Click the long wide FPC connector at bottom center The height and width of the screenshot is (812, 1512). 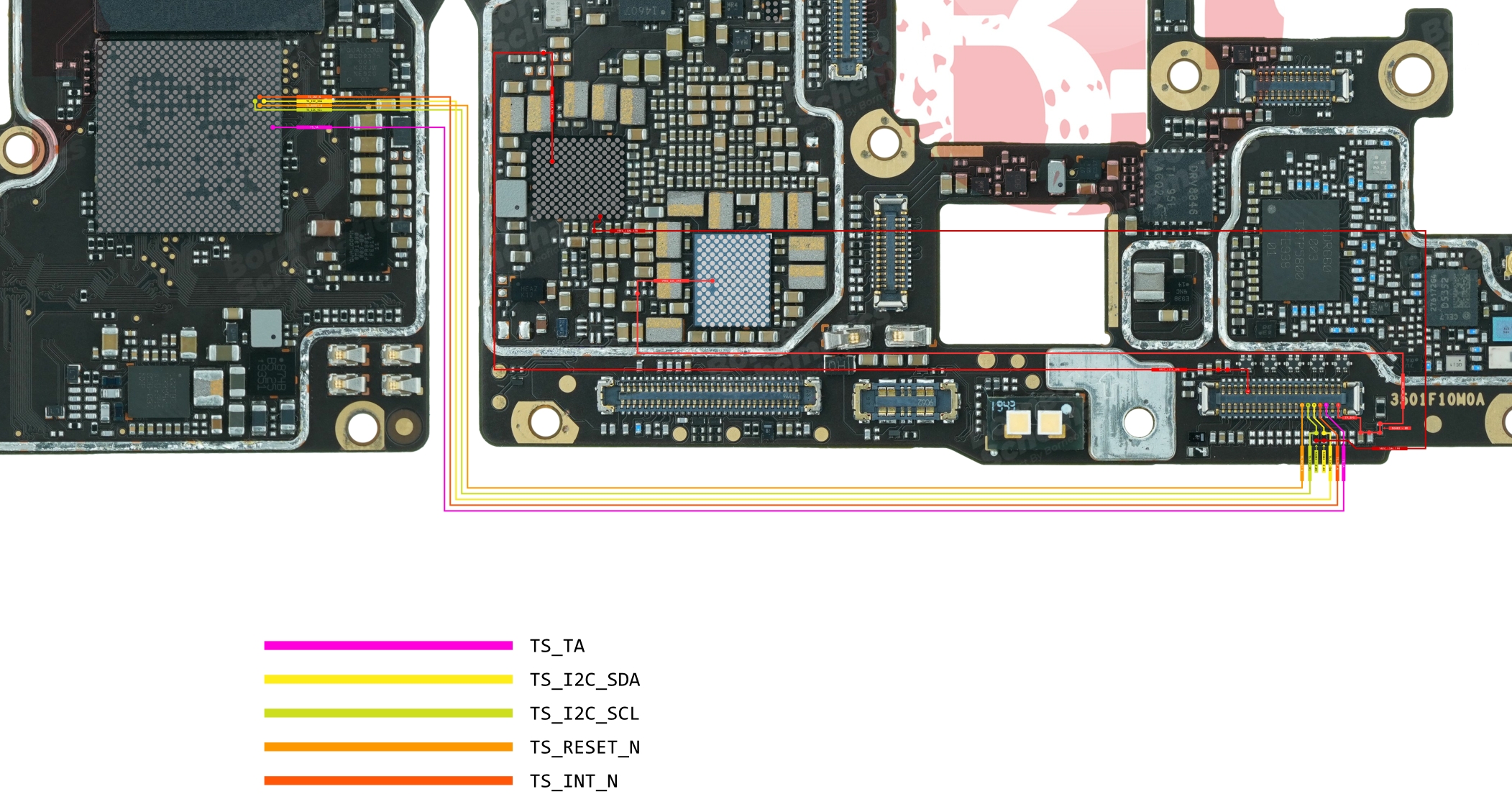(708, 396)
